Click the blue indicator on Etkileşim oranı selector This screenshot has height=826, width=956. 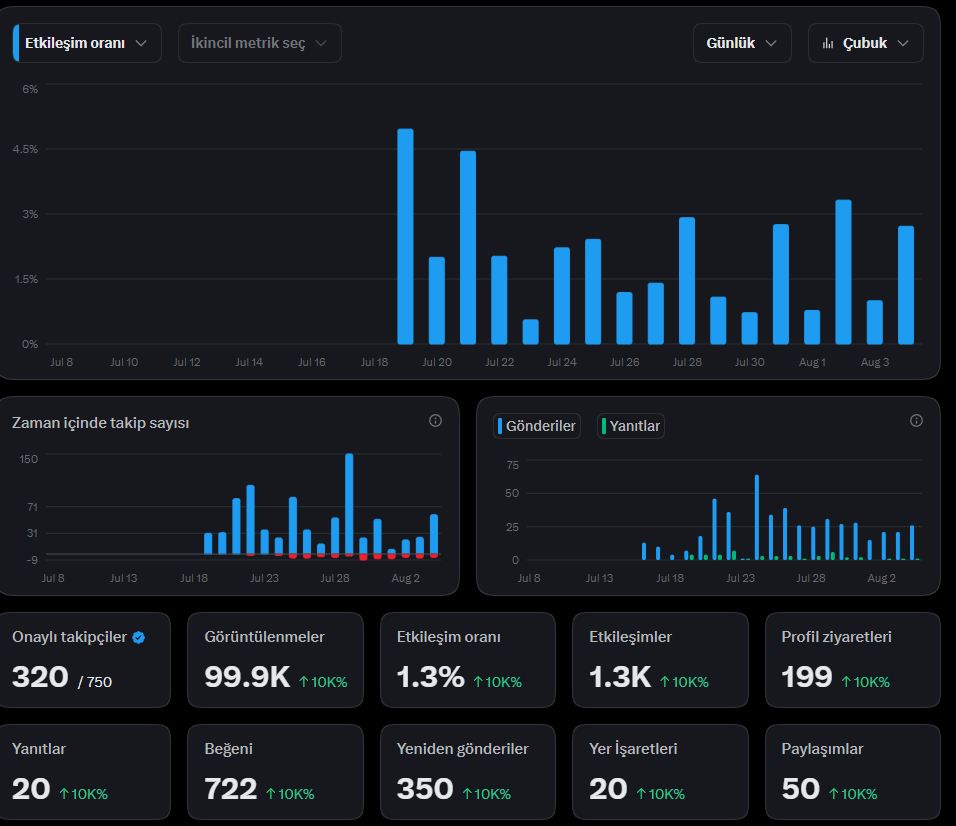point(16,43)
